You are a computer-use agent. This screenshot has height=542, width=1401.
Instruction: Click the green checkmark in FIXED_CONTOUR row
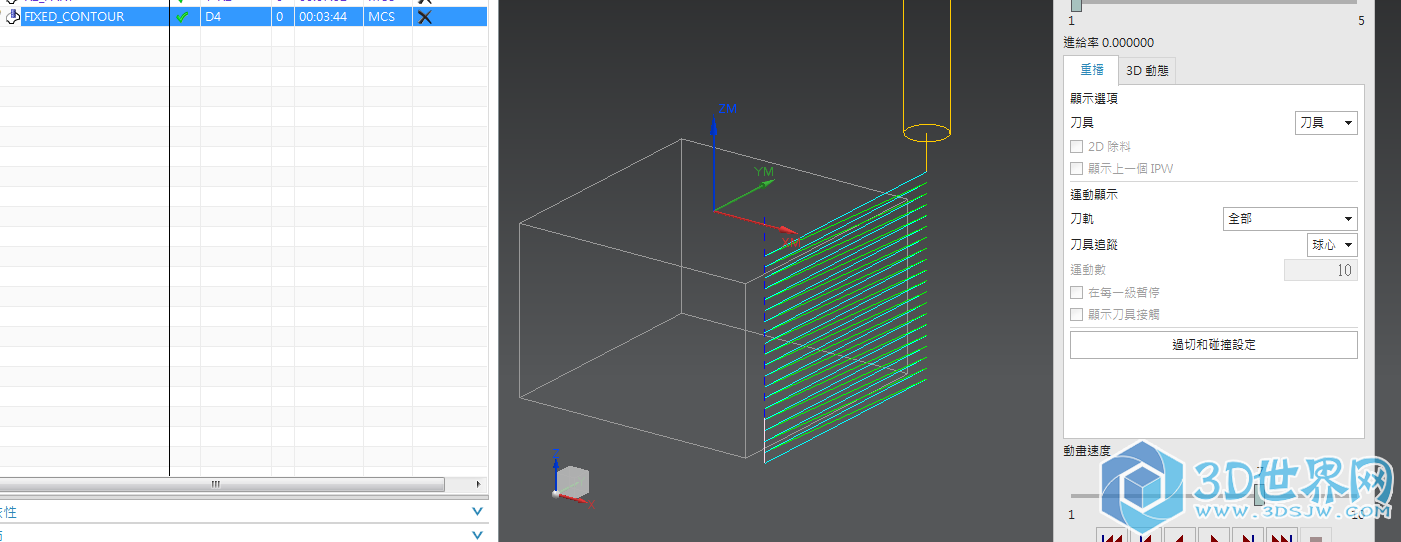(182, 17)
